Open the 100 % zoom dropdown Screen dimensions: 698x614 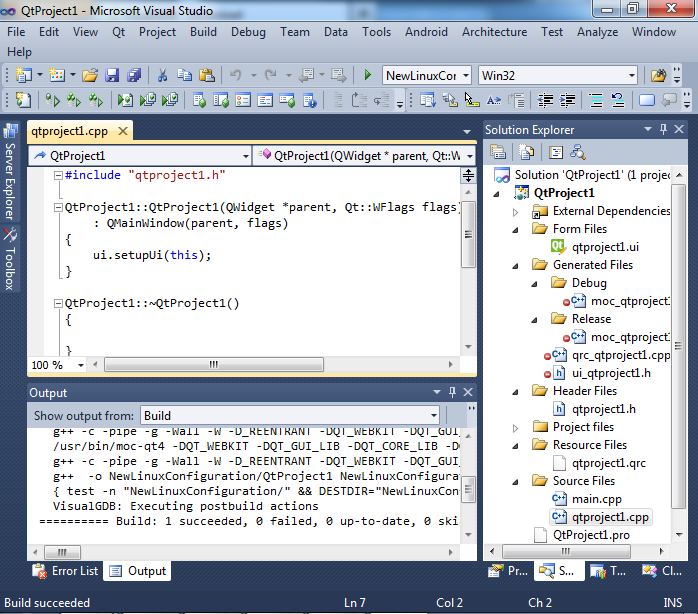click(x=81, y=365)
